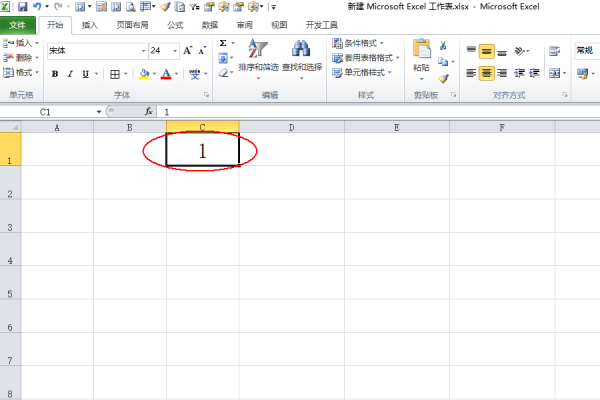Click the Undo arrow icon
600x400 pixels.
tap(37, 7)
